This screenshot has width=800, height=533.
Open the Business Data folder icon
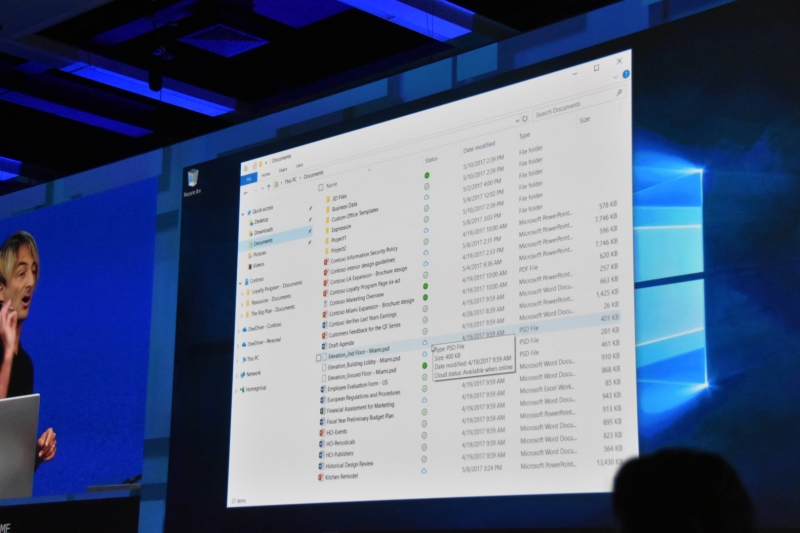click(x=328, y=210)
